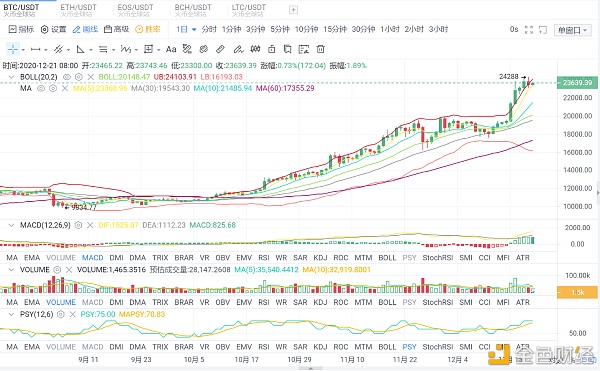Select the BTC/USDT tab

(21, 10)
